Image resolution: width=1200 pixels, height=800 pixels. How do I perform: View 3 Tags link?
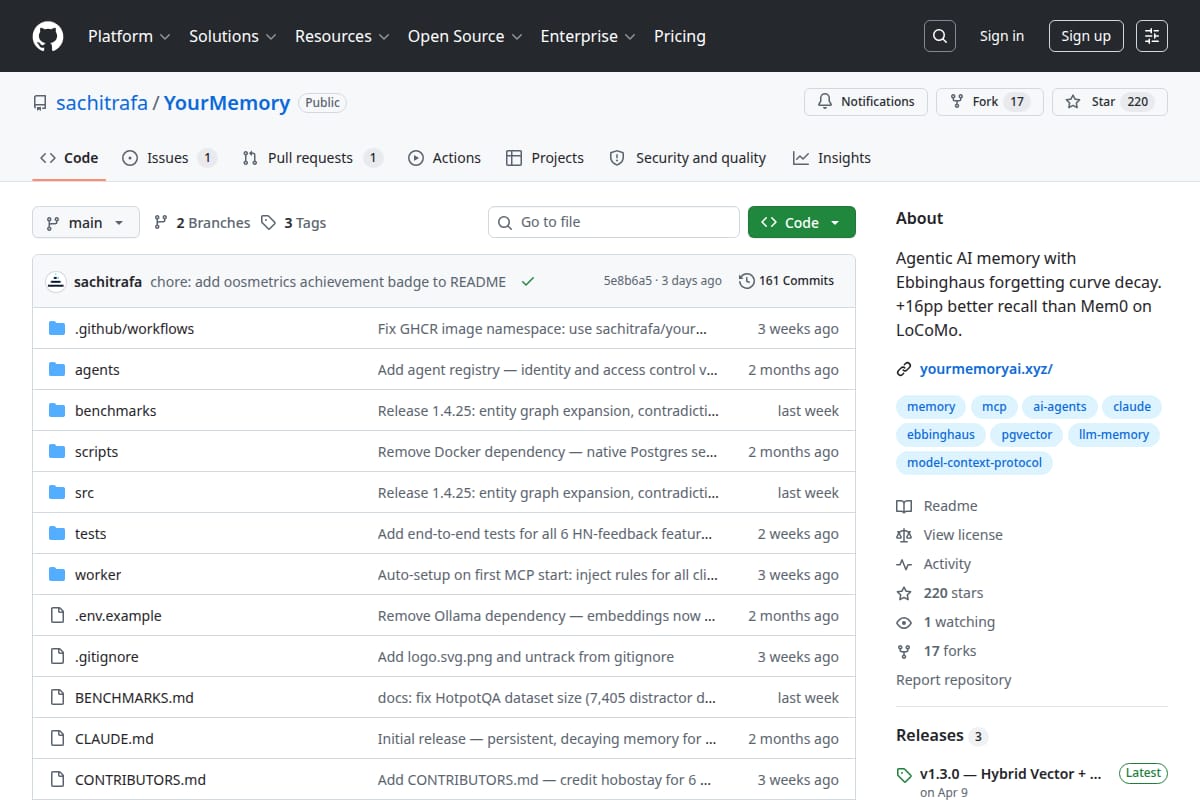tap(293, 223)
